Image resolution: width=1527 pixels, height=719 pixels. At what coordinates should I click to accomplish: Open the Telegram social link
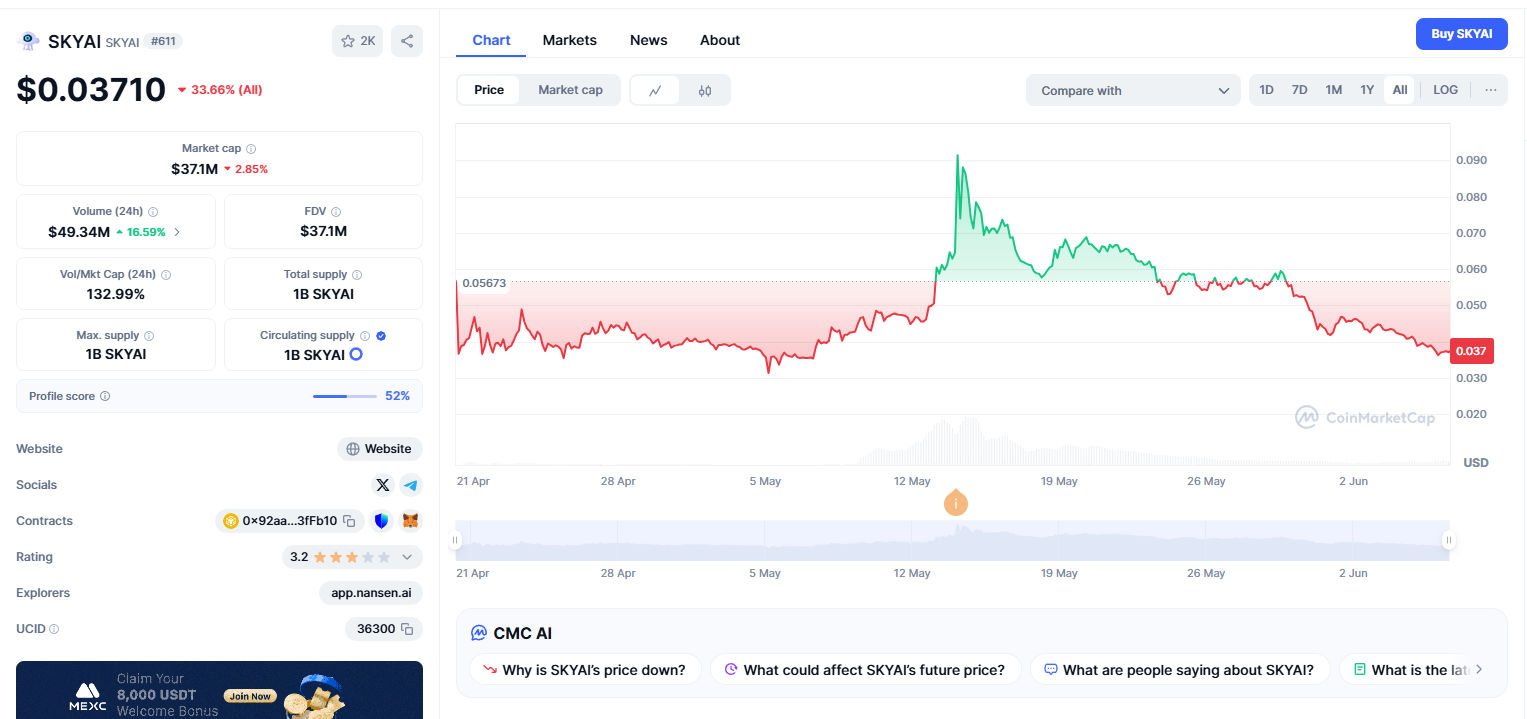click(x=411, y=485)
